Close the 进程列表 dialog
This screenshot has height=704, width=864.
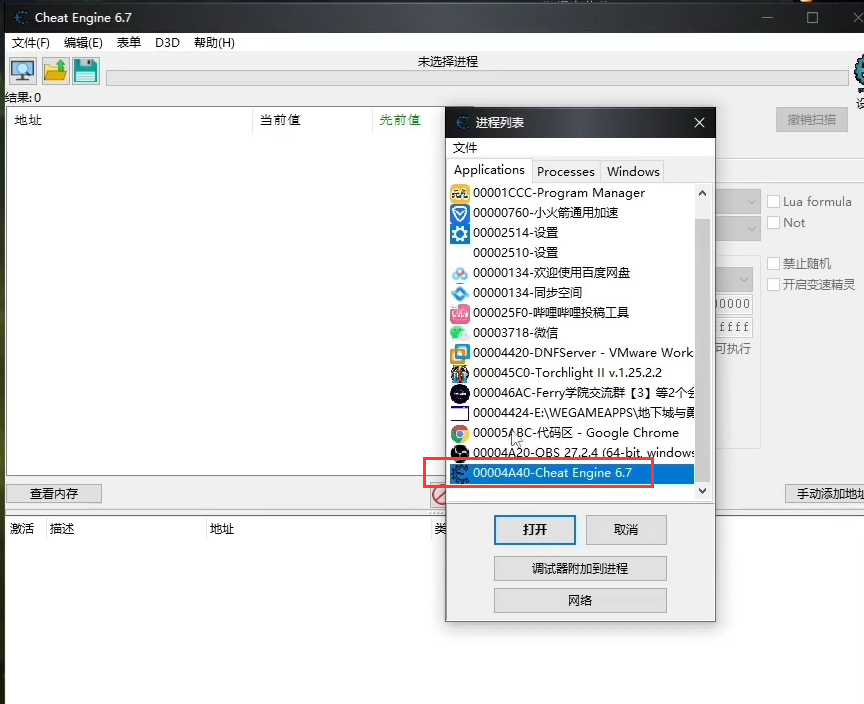tap(699, 122)
